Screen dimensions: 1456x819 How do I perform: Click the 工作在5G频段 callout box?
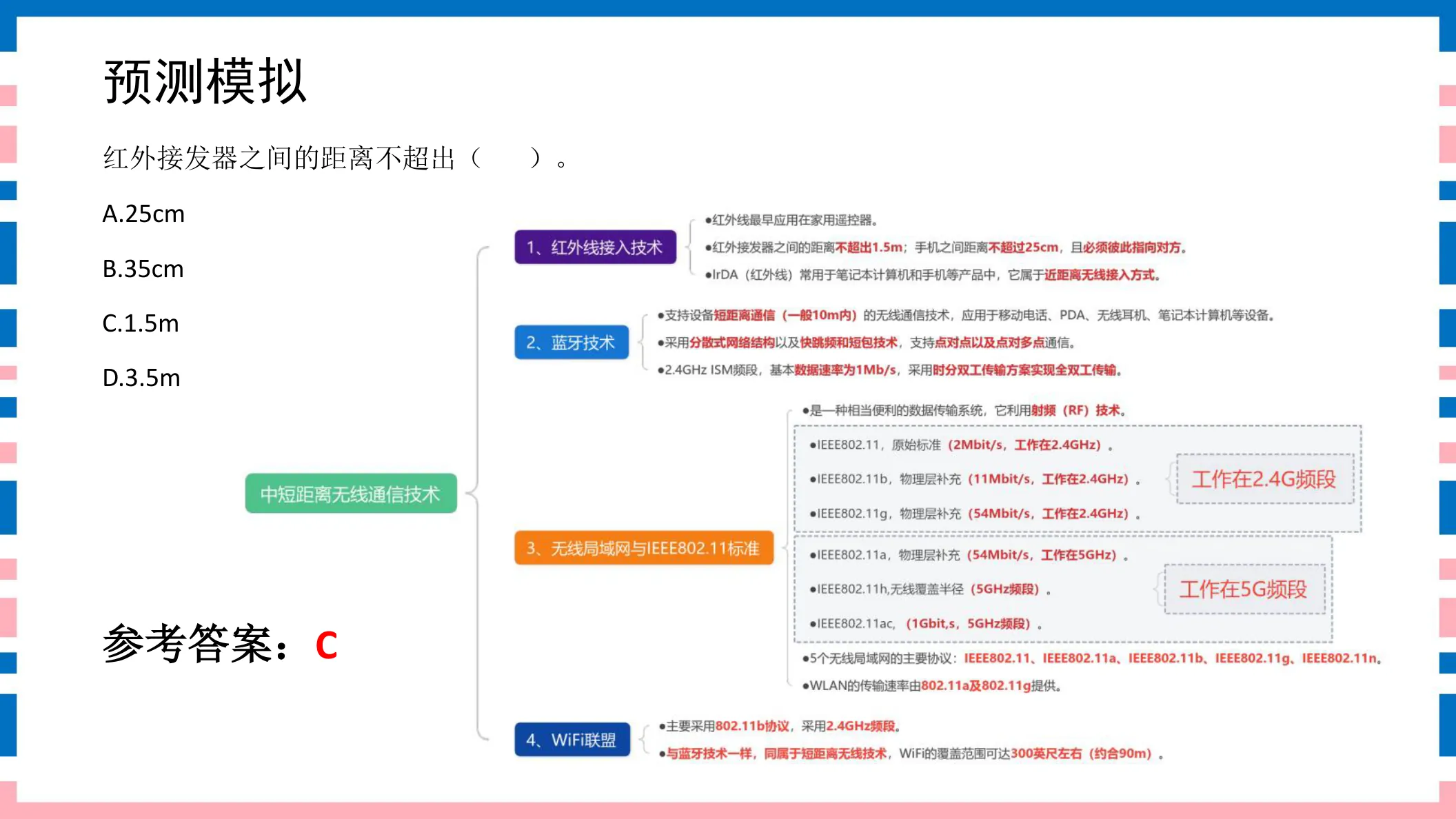(1244, 589)
